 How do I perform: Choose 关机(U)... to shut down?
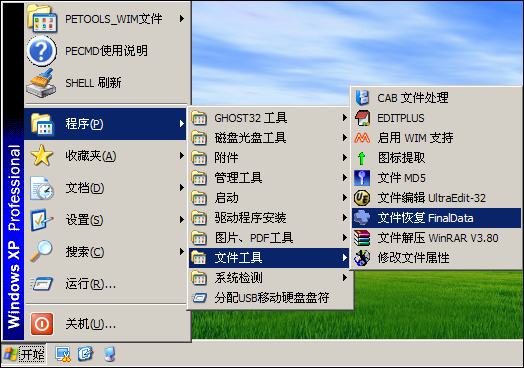(x=105, y=324)
